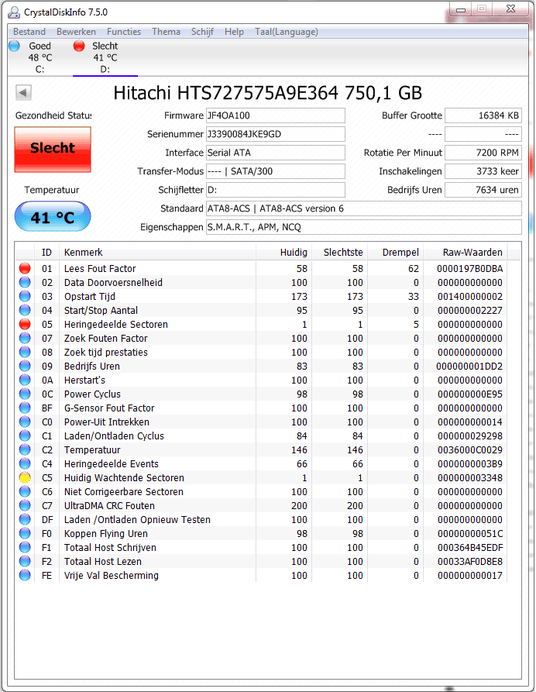Viewport: 536px width, 692px height.
Task: Select the Slecht drive D: tab
Action: pyautogui.click(x=105, y=57)
